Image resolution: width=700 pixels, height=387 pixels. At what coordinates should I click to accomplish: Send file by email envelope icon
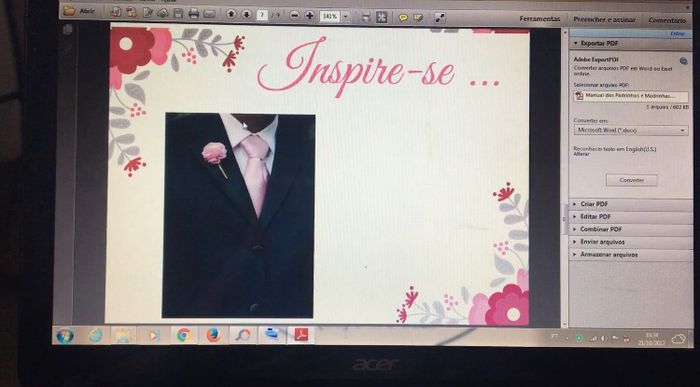point(209,14)
